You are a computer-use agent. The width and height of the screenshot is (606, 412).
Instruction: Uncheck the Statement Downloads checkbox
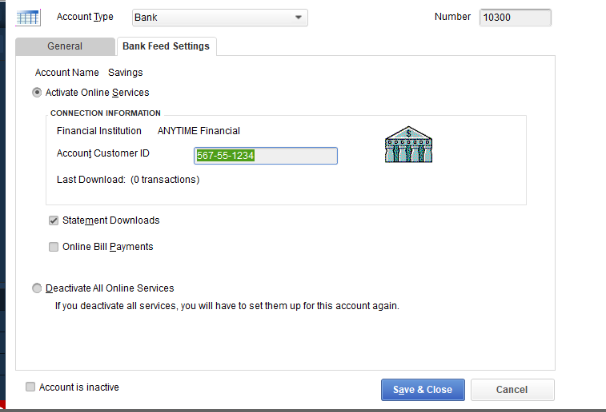click(54, 220)
